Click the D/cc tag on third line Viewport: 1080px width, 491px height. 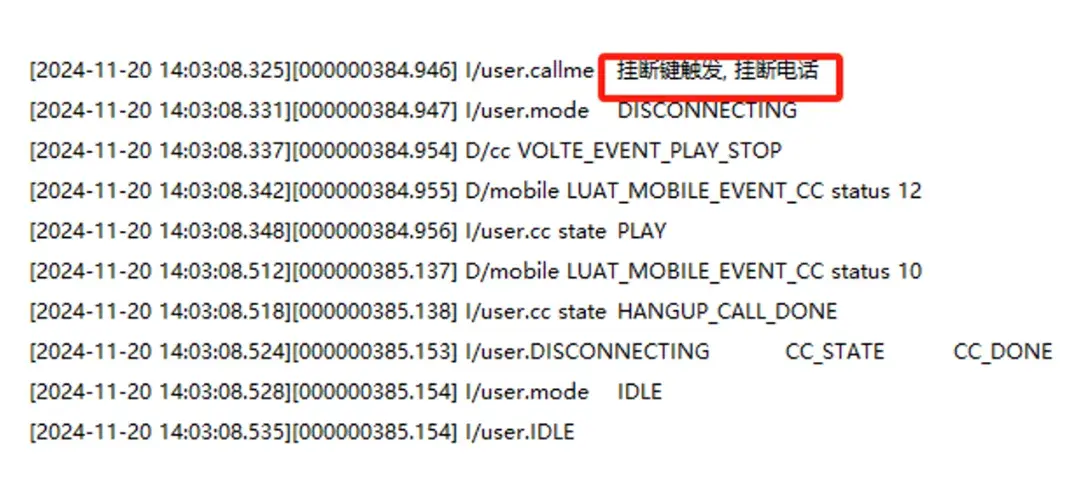488,151
